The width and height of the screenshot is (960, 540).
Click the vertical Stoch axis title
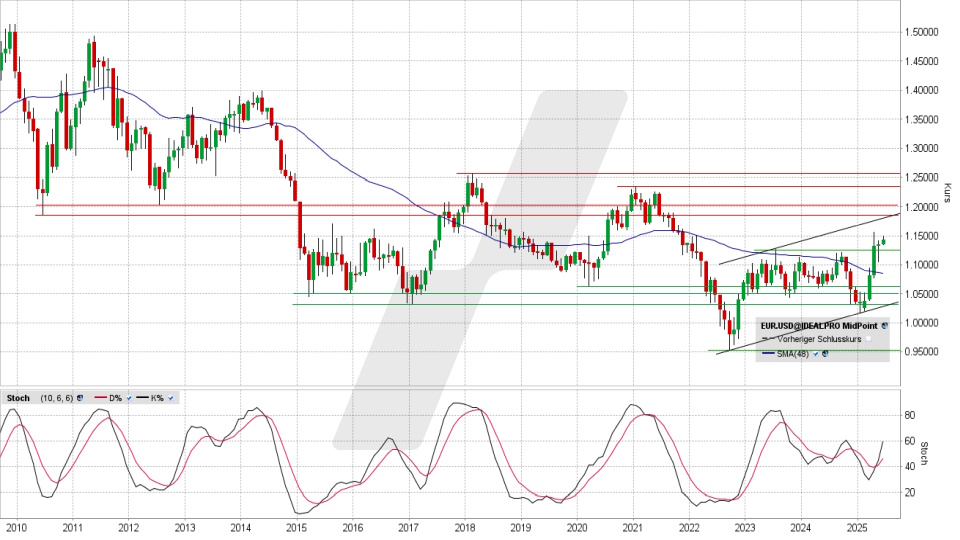point(924,454)
